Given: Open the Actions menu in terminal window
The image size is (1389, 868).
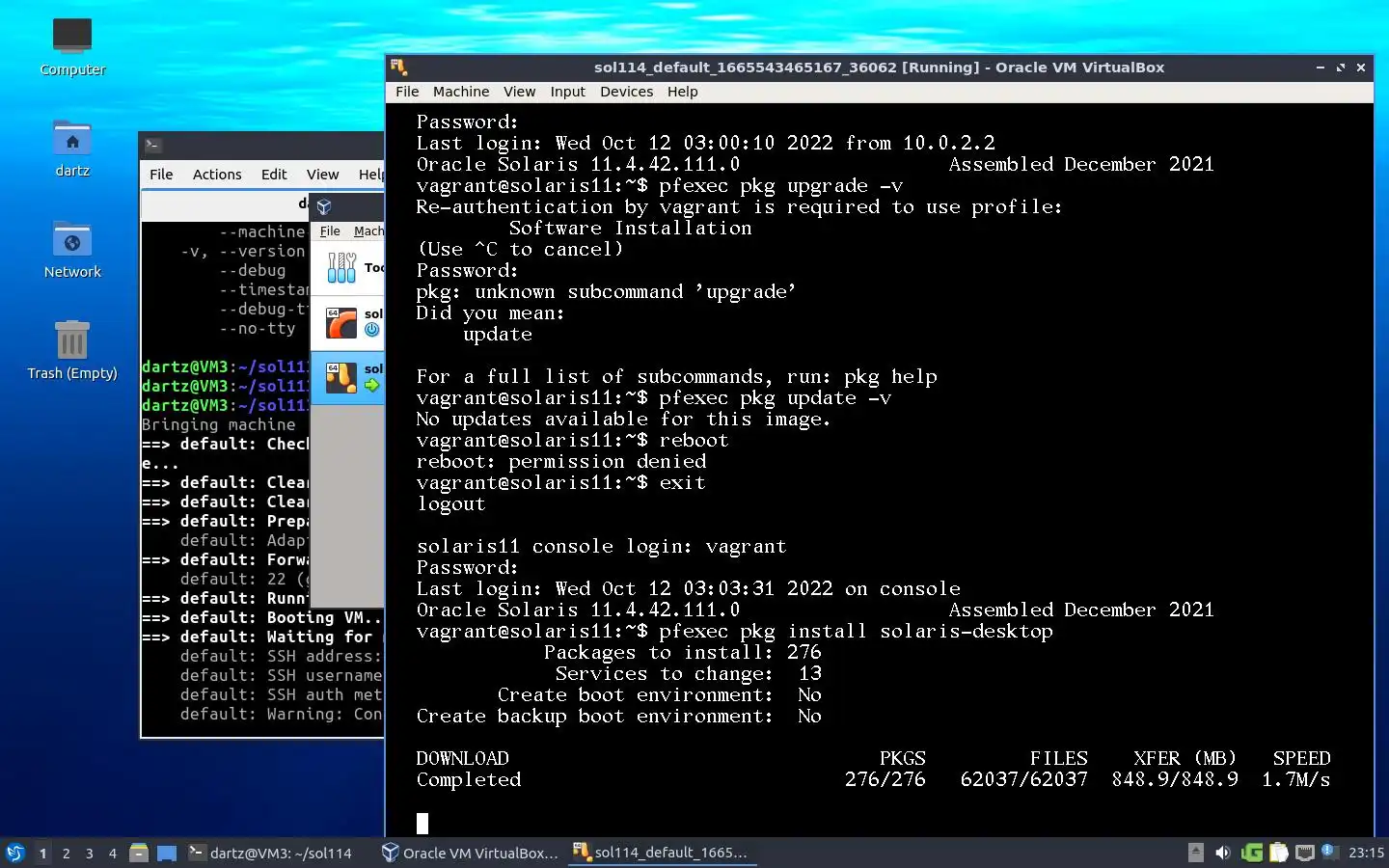Looking at the screenshot, I should click(217, 175).
